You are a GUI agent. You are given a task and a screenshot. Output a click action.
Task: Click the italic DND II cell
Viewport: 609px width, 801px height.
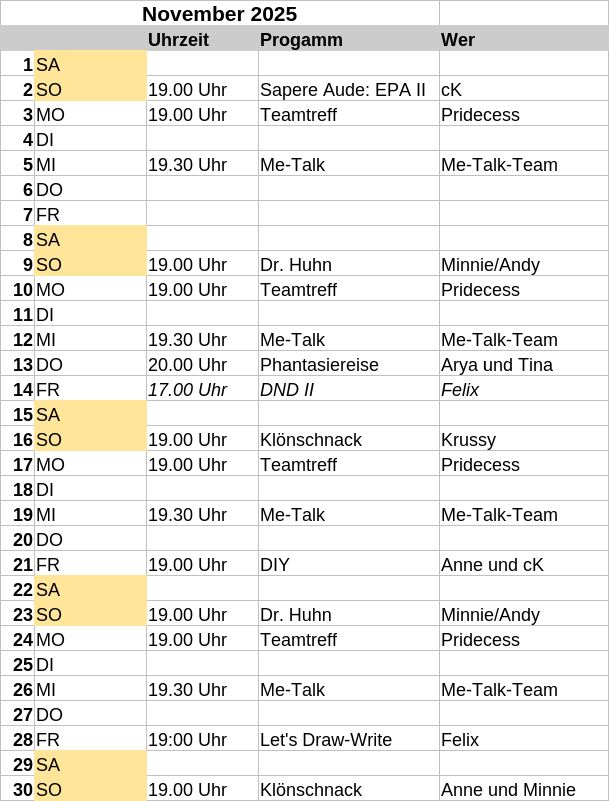click(287, 390)
